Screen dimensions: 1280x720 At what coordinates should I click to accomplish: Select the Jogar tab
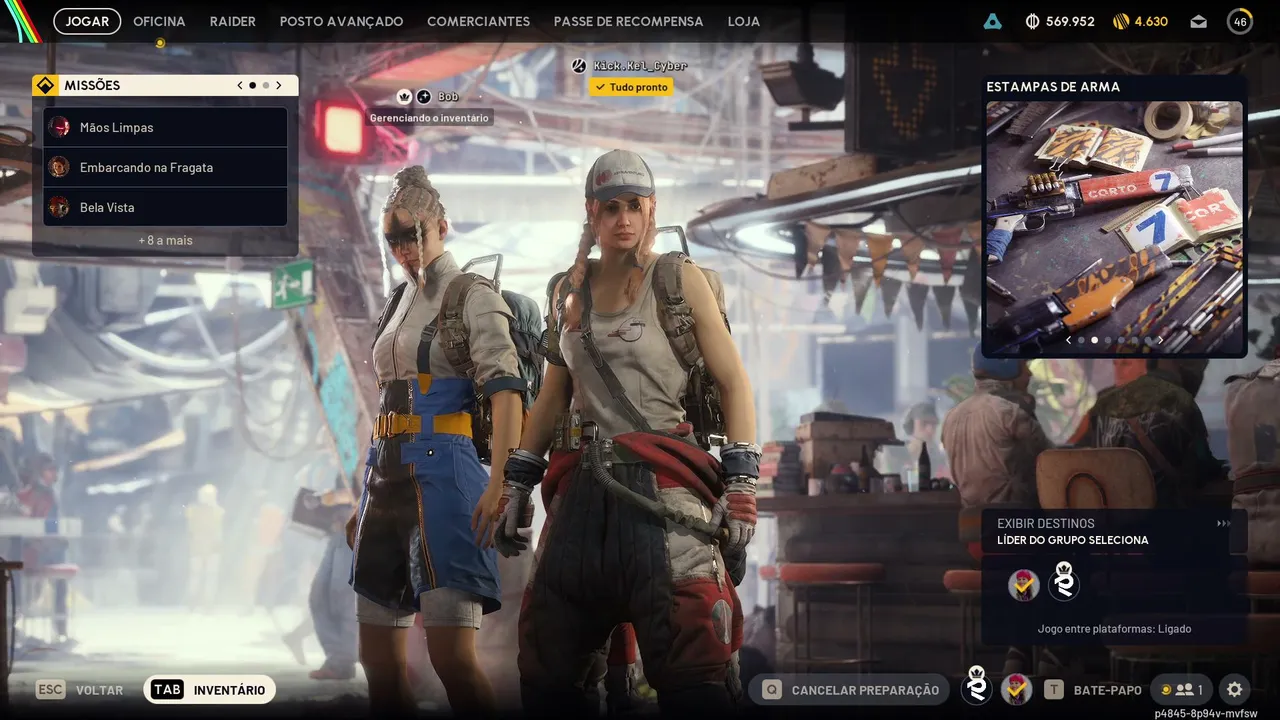tap(87, 21)
